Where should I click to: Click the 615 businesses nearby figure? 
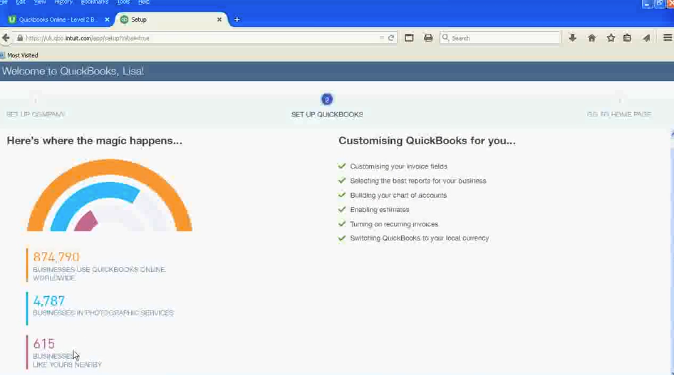[x=44, y=344]
